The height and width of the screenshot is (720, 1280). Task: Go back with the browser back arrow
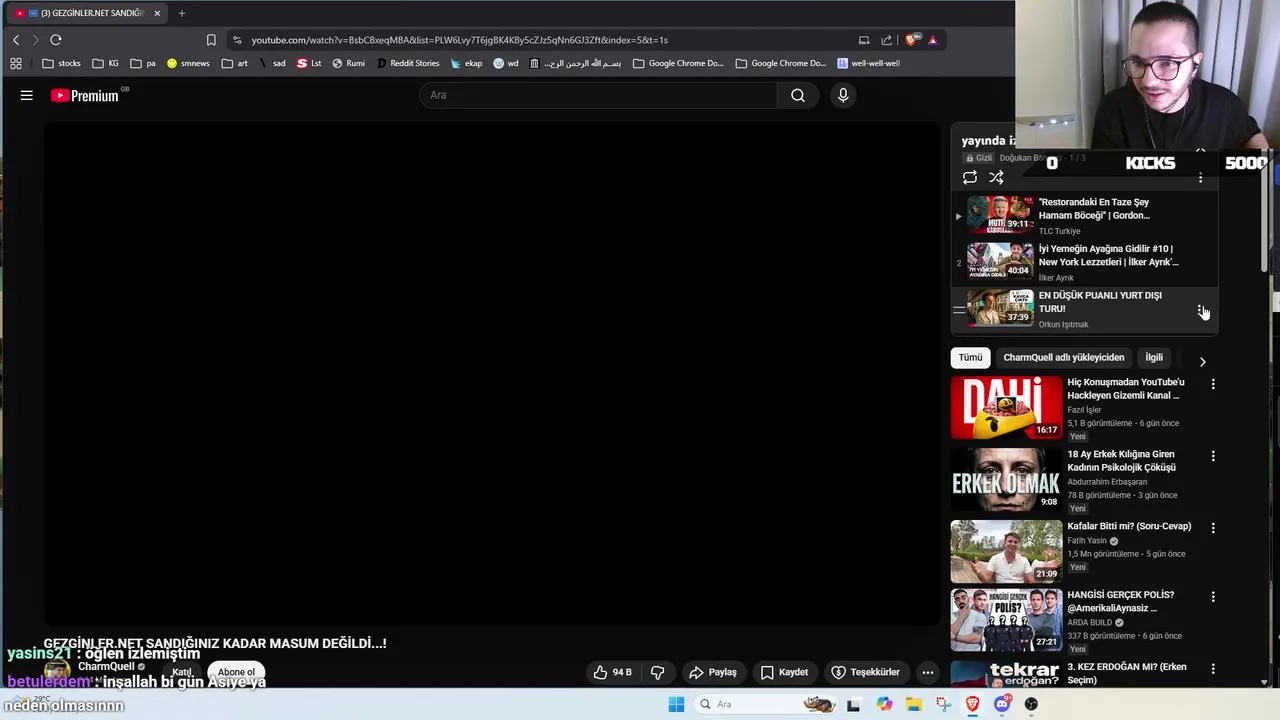point(16,40)
